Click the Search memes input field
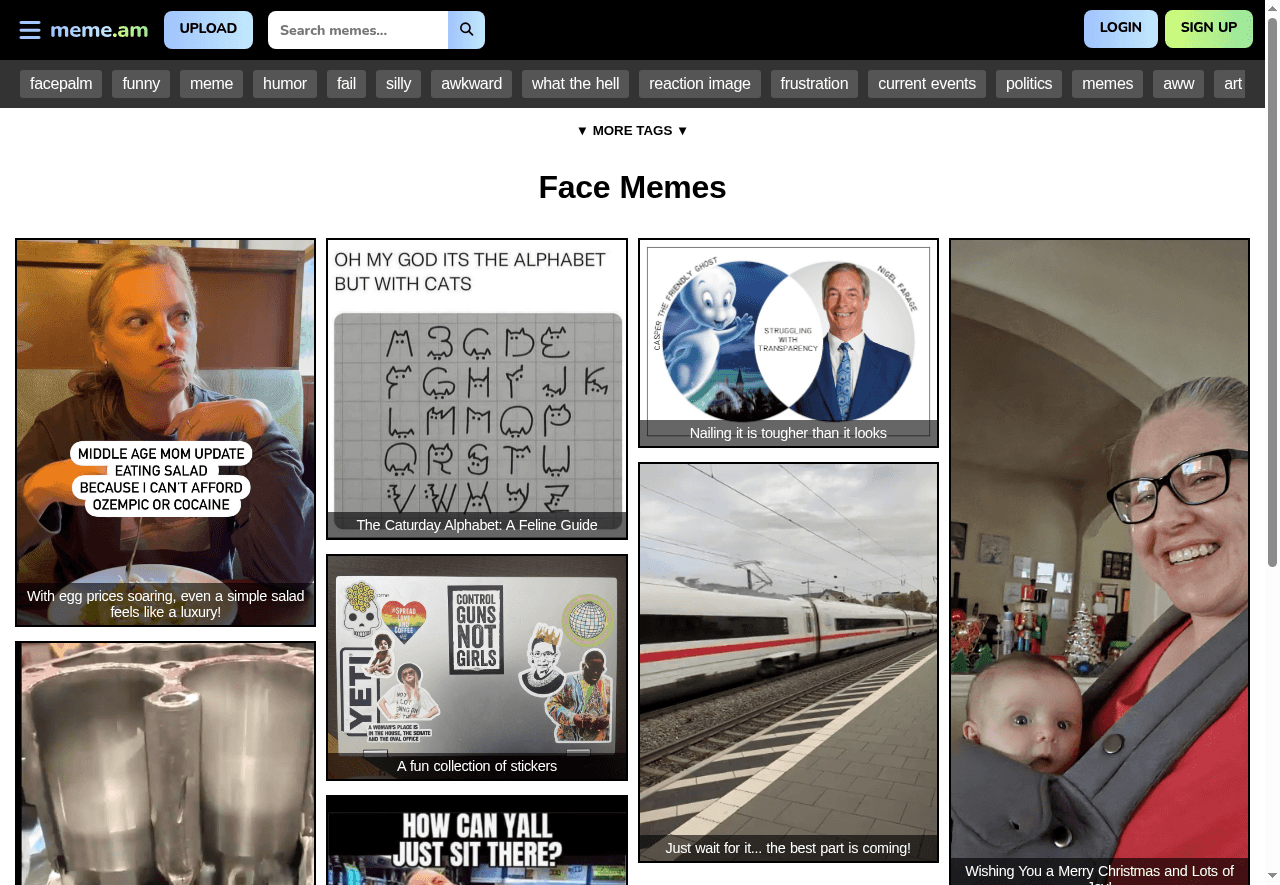Screen dimensions: 1280x885 [360, 30]
